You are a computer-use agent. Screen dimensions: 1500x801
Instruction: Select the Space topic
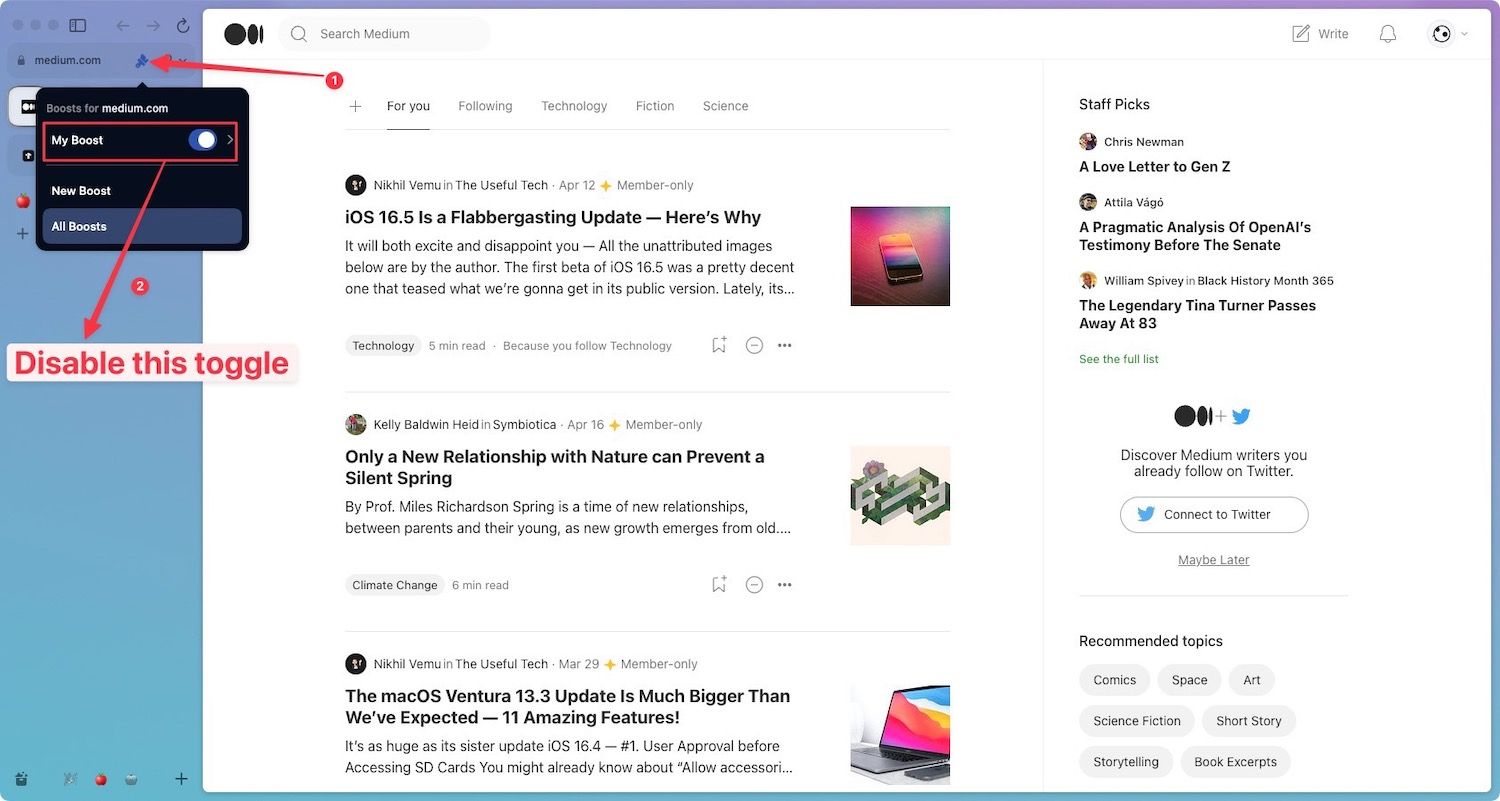(1190, 680)
